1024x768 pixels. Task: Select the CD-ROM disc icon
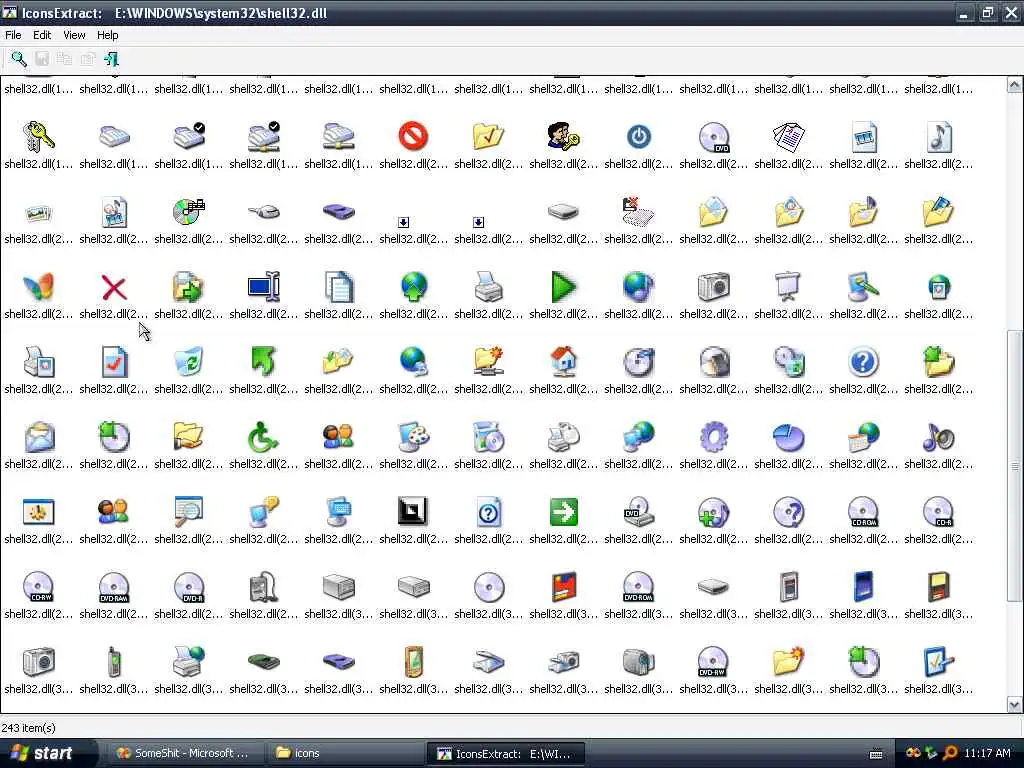pyautogui.click(x=863, y=512)
